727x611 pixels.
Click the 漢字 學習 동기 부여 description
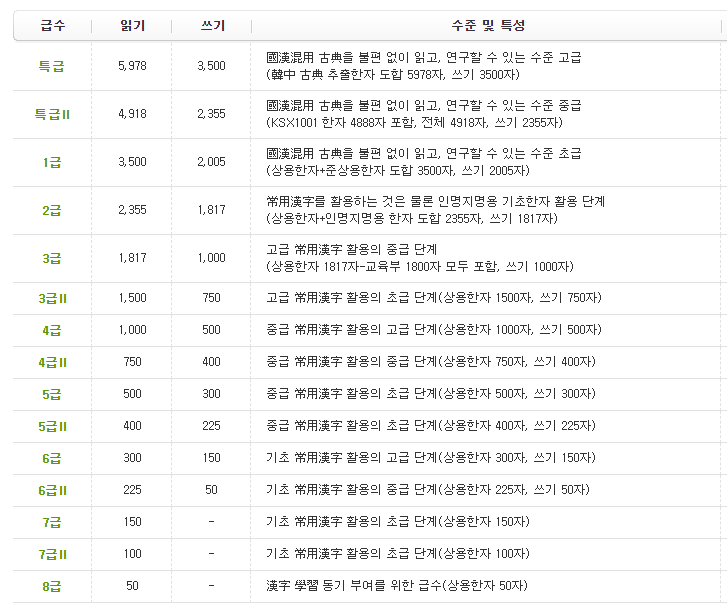click(397, 586)
